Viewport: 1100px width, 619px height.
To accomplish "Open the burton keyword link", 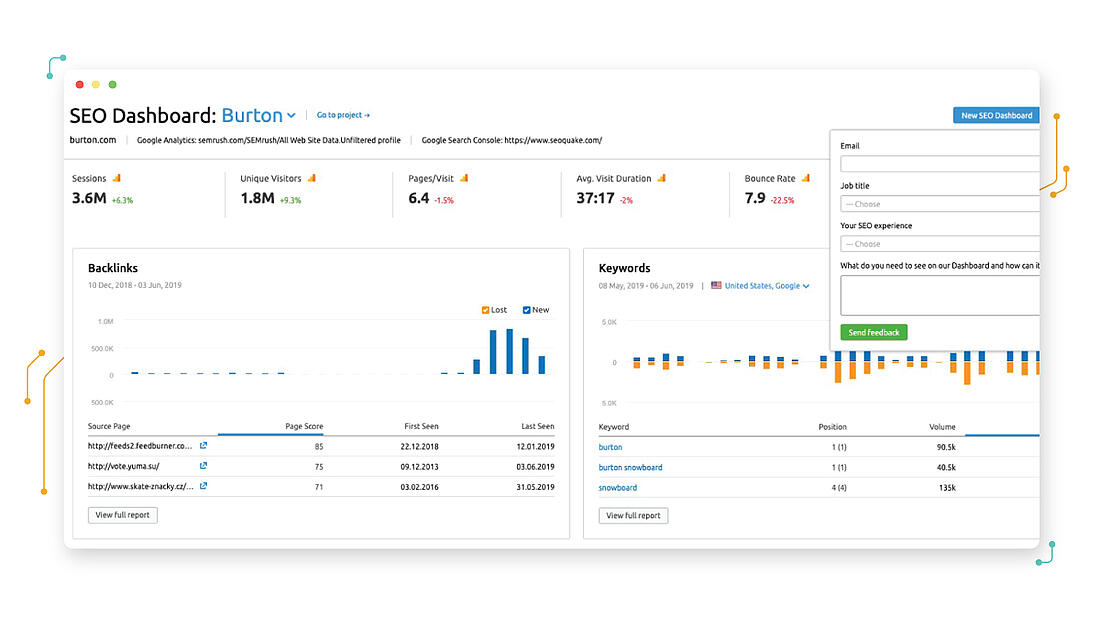I will pyautogui.click(x=610, y=447).
